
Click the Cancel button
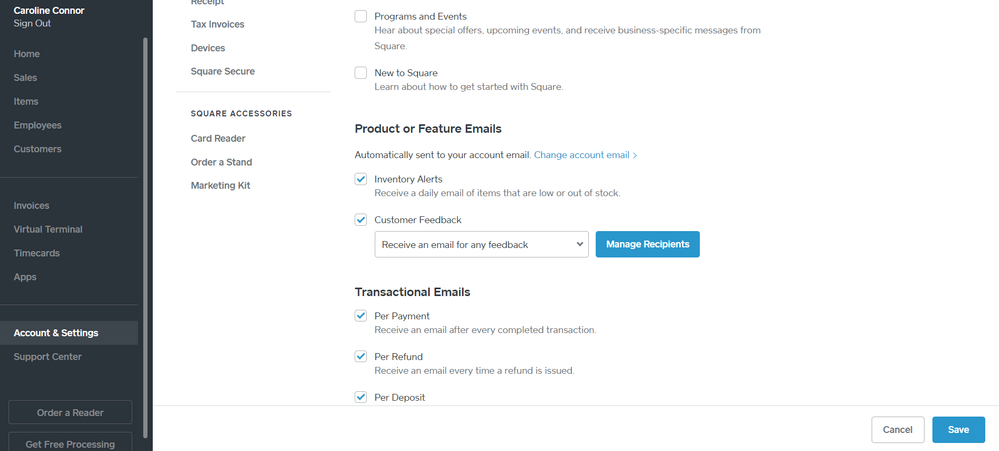pyautogui.click(x=897, y=430)
